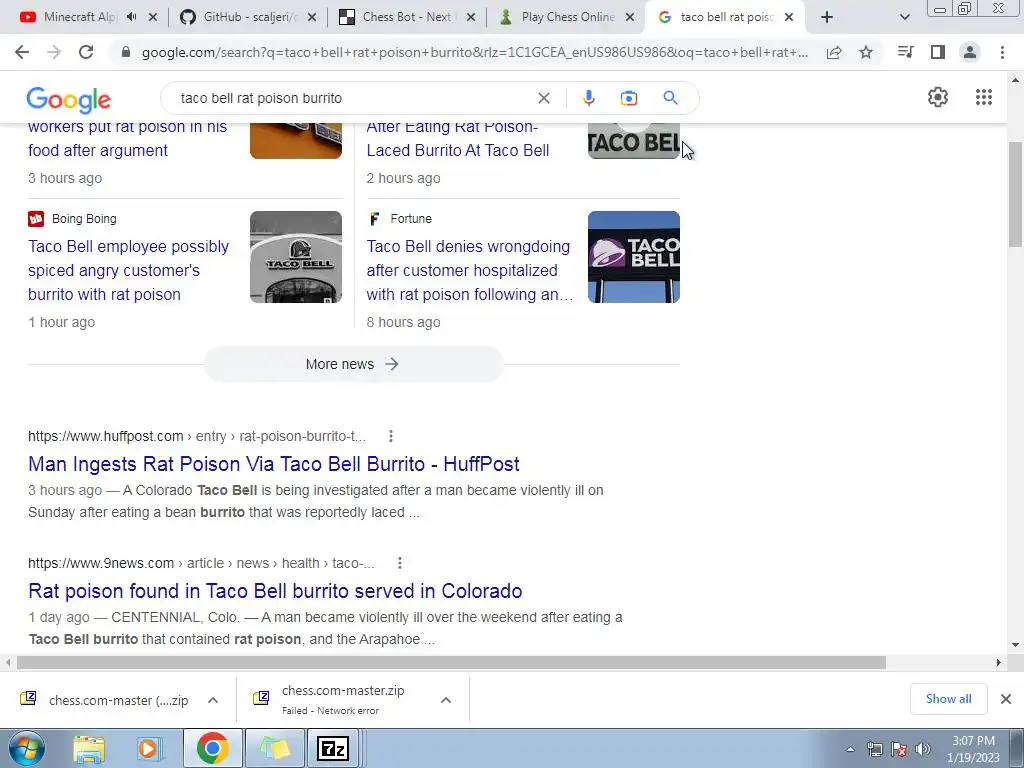Open options for 9news result

point(400,563)
